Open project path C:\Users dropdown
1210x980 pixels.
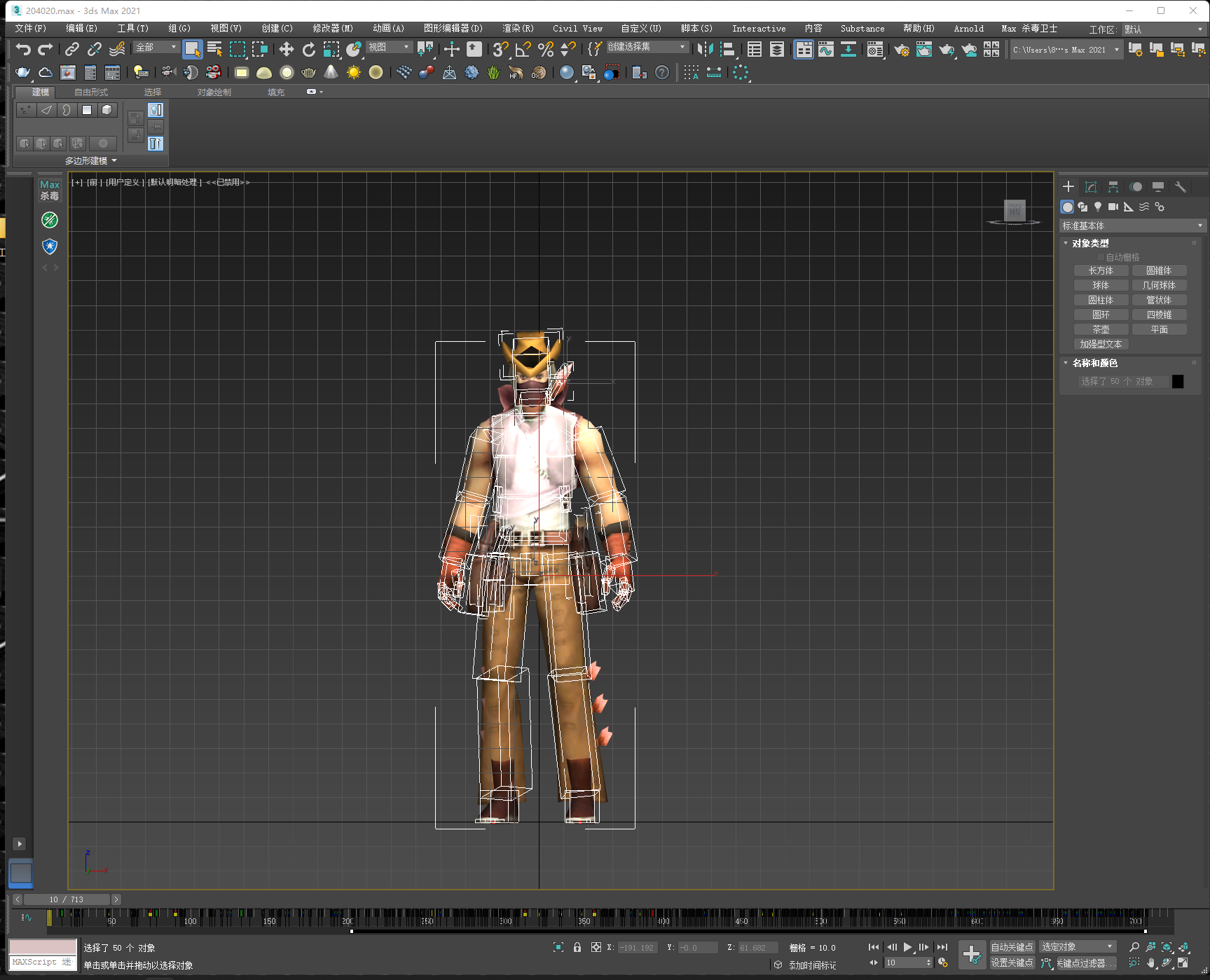1066,50
